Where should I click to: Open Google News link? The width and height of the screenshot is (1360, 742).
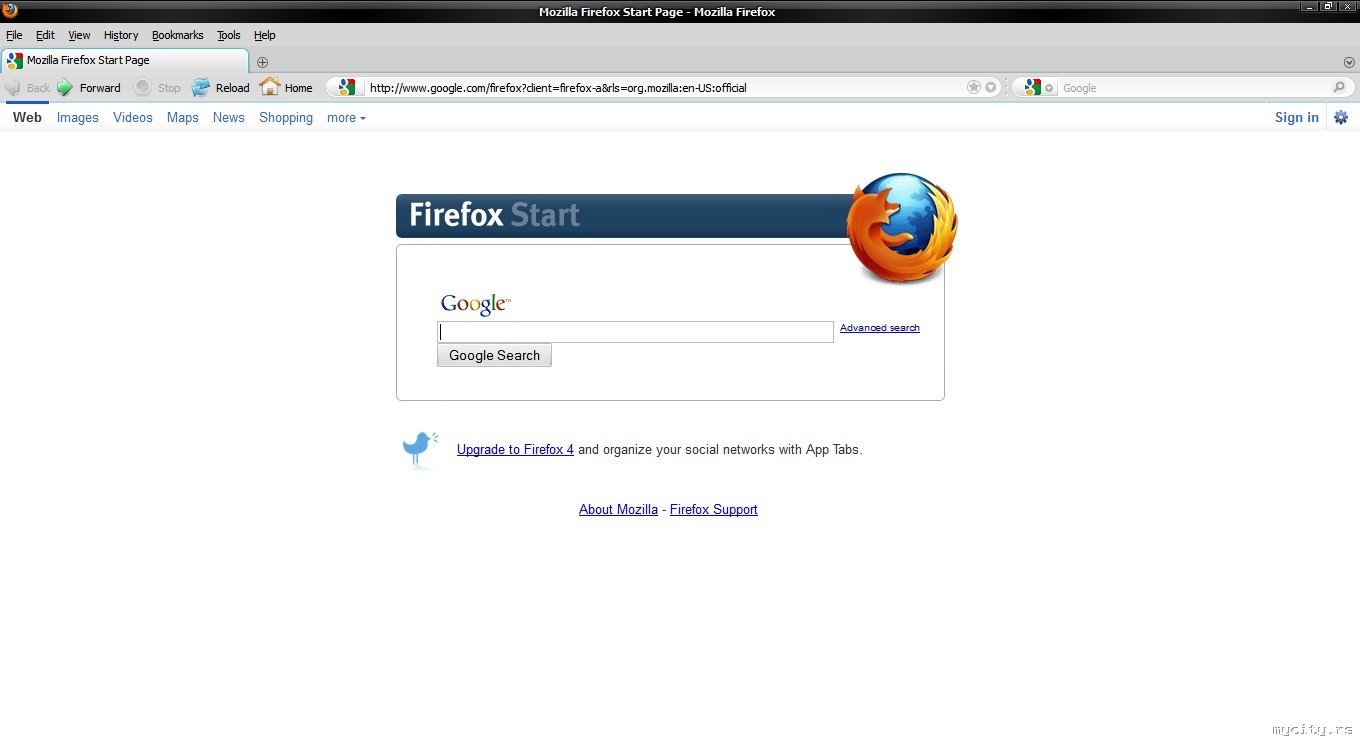point(229,117)
